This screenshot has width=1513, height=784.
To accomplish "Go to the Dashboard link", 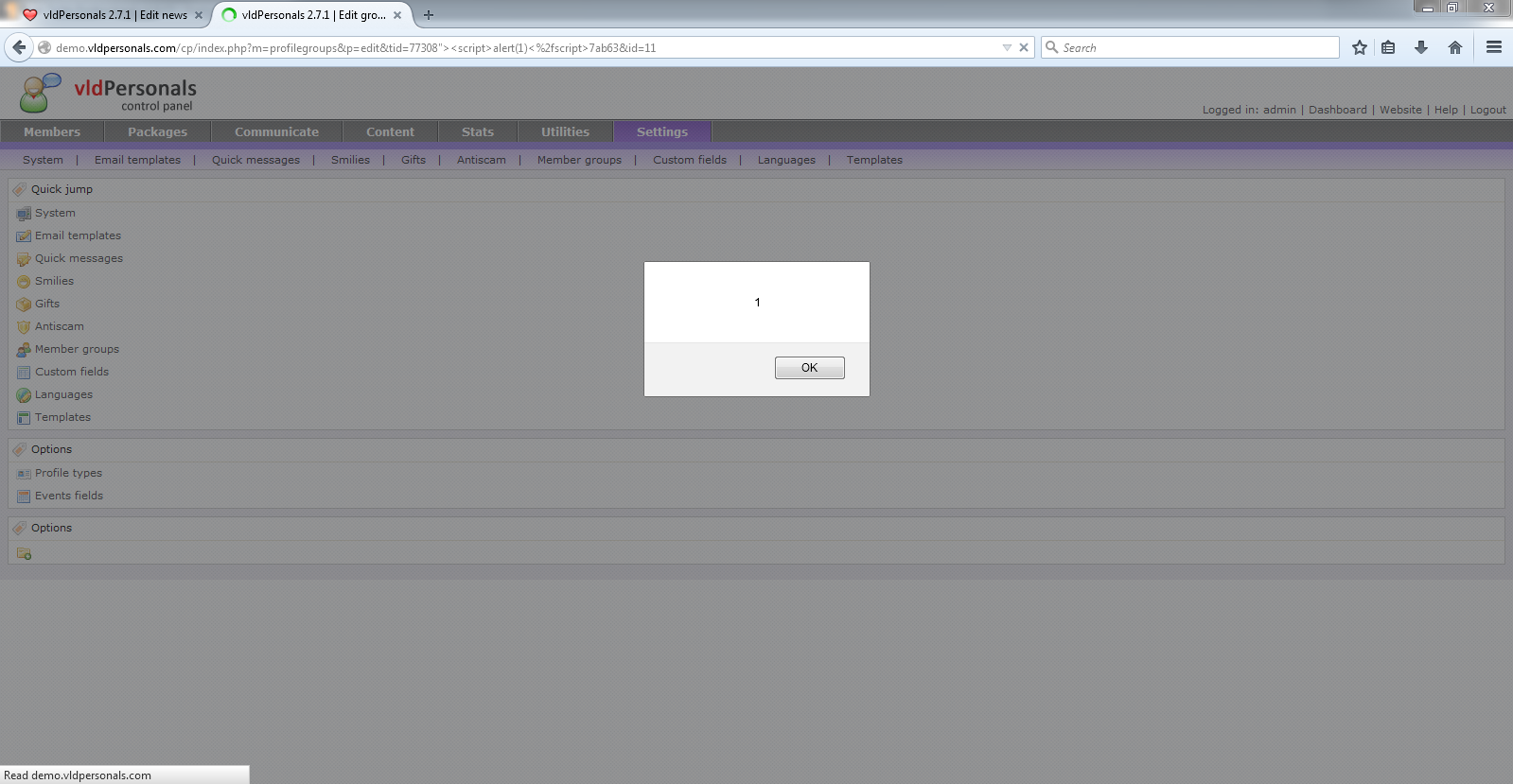I will coord(1337,110).
